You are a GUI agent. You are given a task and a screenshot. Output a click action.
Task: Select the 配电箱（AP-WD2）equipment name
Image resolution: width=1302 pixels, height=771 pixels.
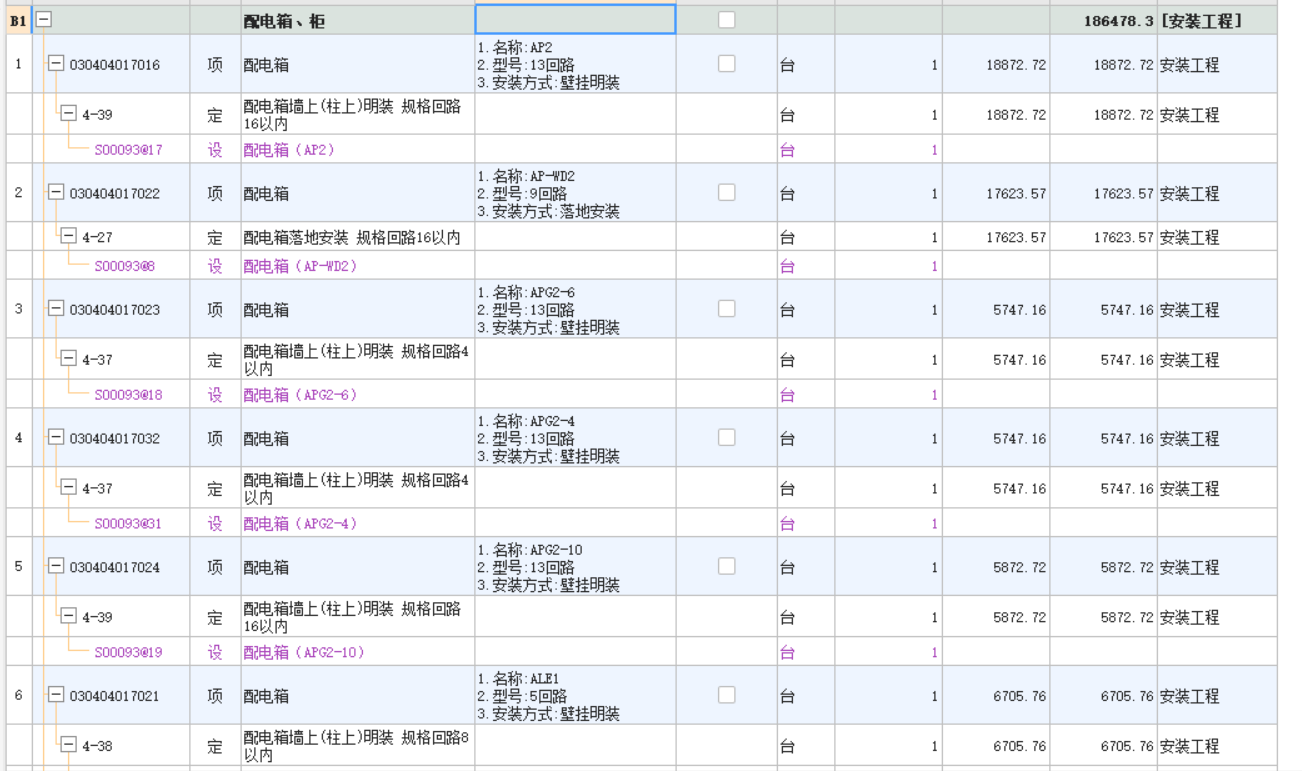(x=300, y=266)
